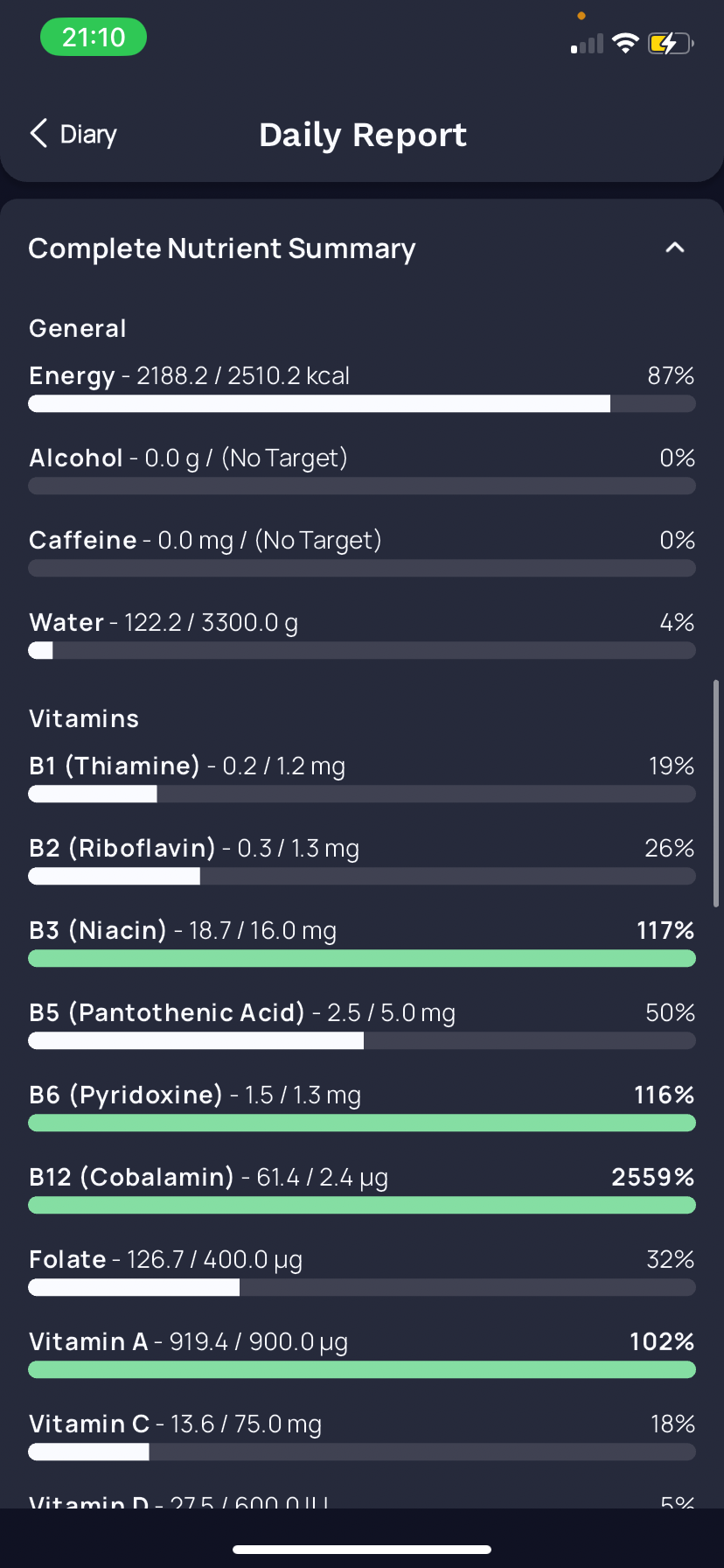Collapse the Complete Nutrient Summary section
The image size is (724, 1568).
(674, 248)
